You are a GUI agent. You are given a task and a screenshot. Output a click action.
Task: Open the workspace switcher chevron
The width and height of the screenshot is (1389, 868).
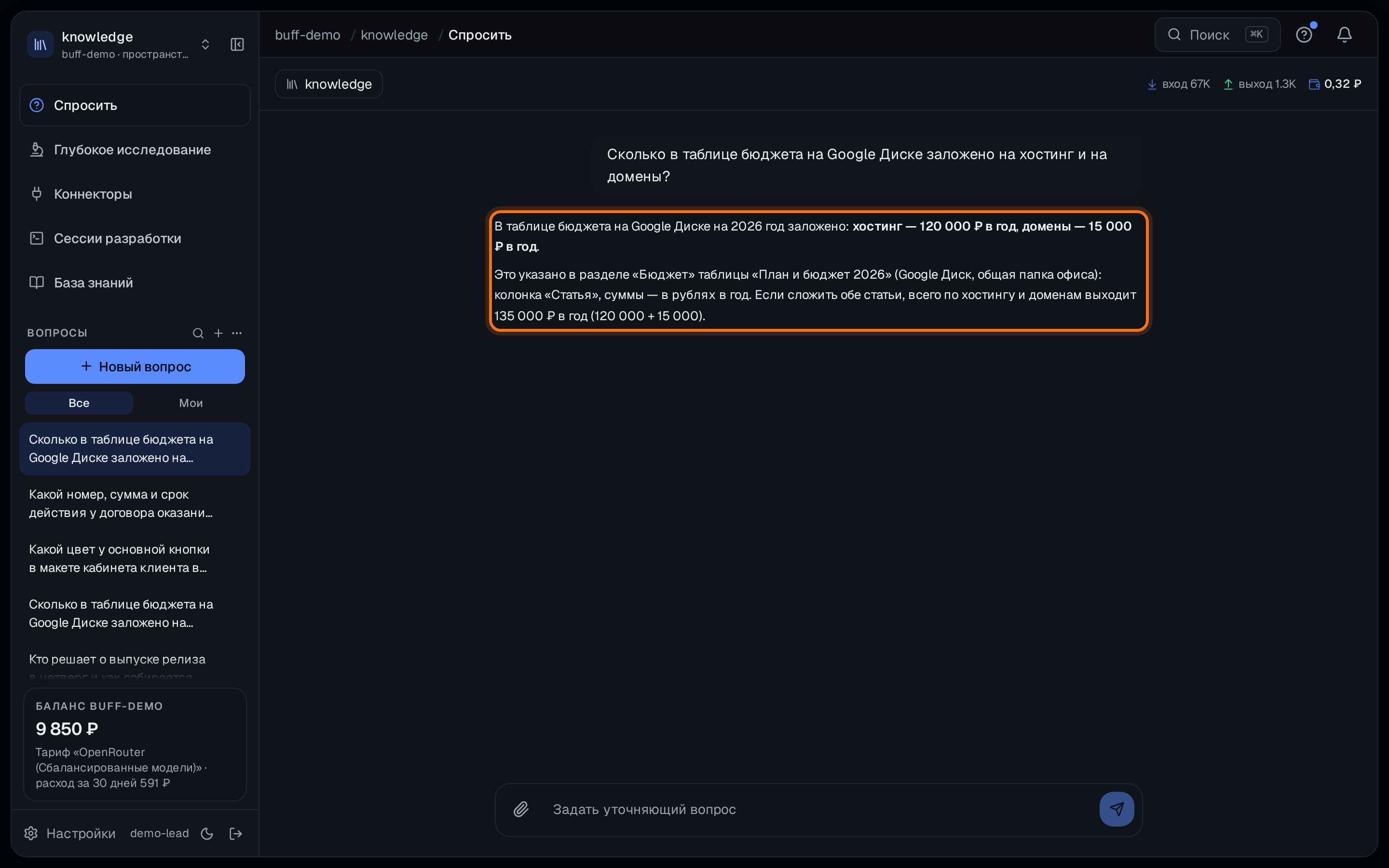(x=205, y=44)
